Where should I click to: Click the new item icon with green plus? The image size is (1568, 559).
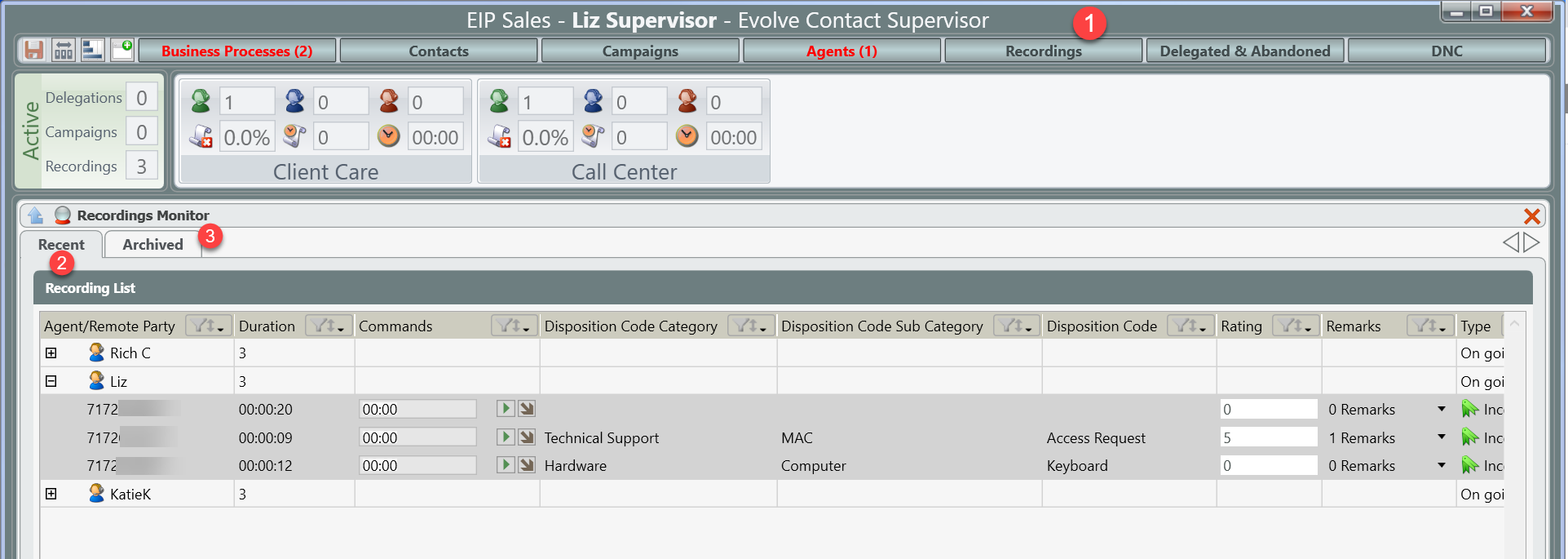point(122,51)
